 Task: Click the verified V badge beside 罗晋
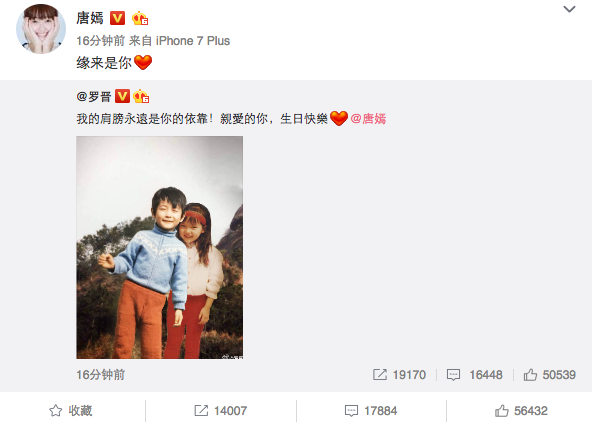tap(122, 96)
